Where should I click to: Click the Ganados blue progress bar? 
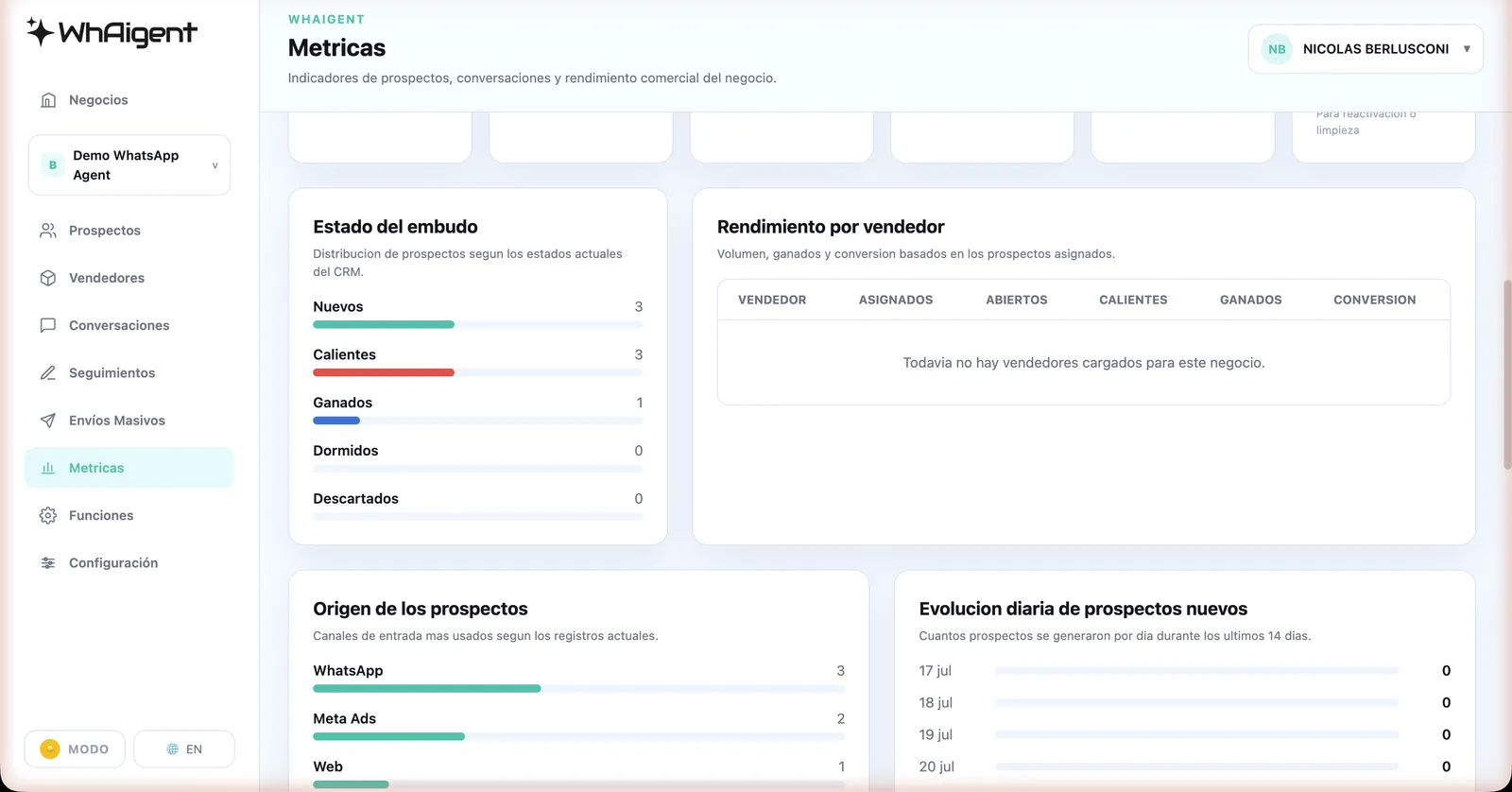pos(336,421)
